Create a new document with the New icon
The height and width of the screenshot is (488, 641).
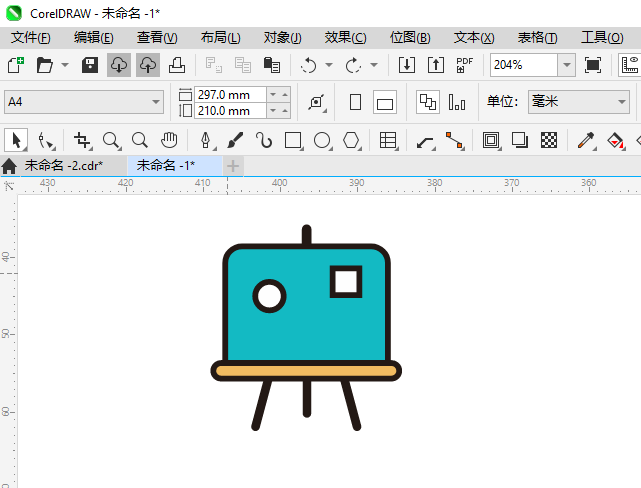[16, 65]
